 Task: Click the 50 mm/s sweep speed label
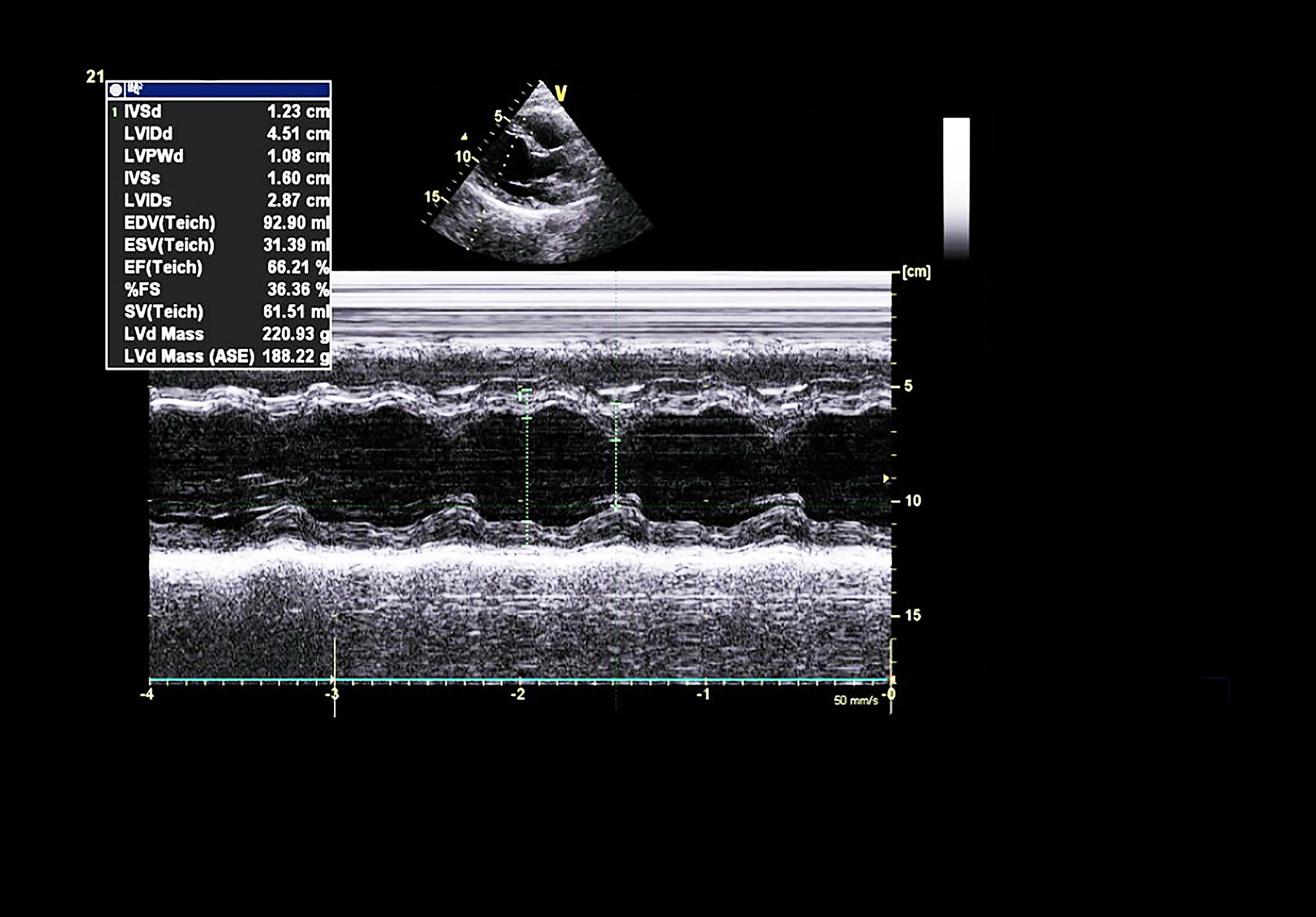coord(855,700)
